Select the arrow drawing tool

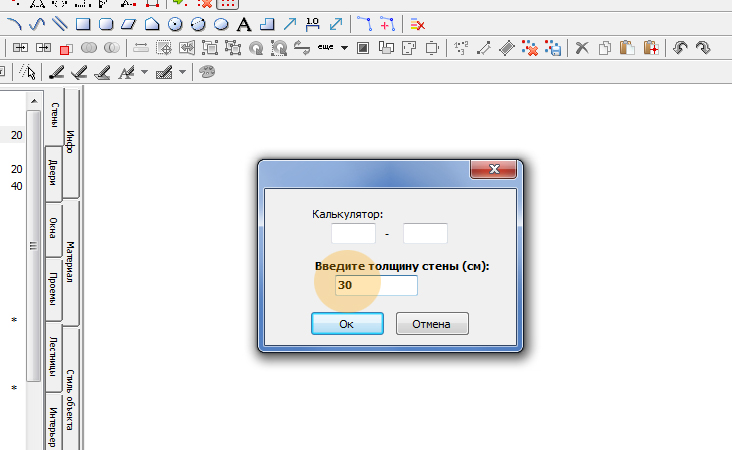pos(289,23)
